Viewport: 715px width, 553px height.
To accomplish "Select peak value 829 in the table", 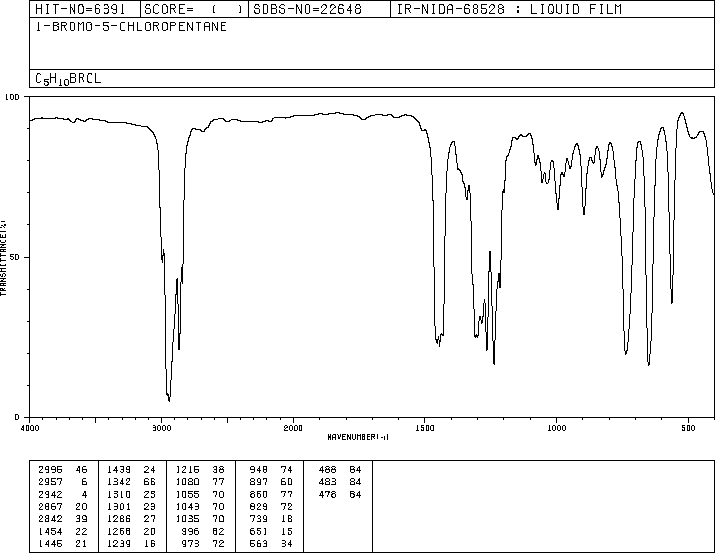I will coord(259,506).
